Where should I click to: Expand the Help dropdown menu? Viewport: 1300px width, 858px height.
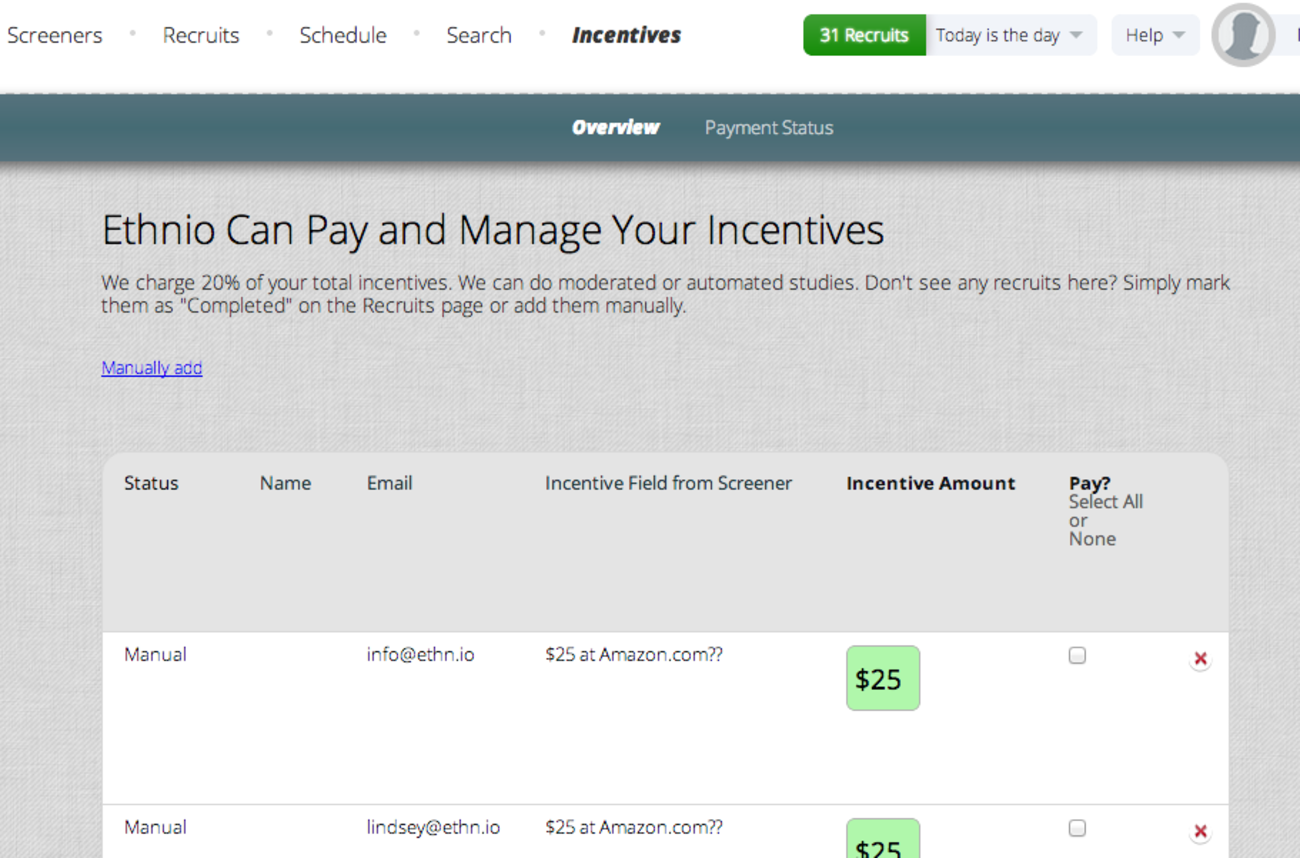[x=1154, y=35]
